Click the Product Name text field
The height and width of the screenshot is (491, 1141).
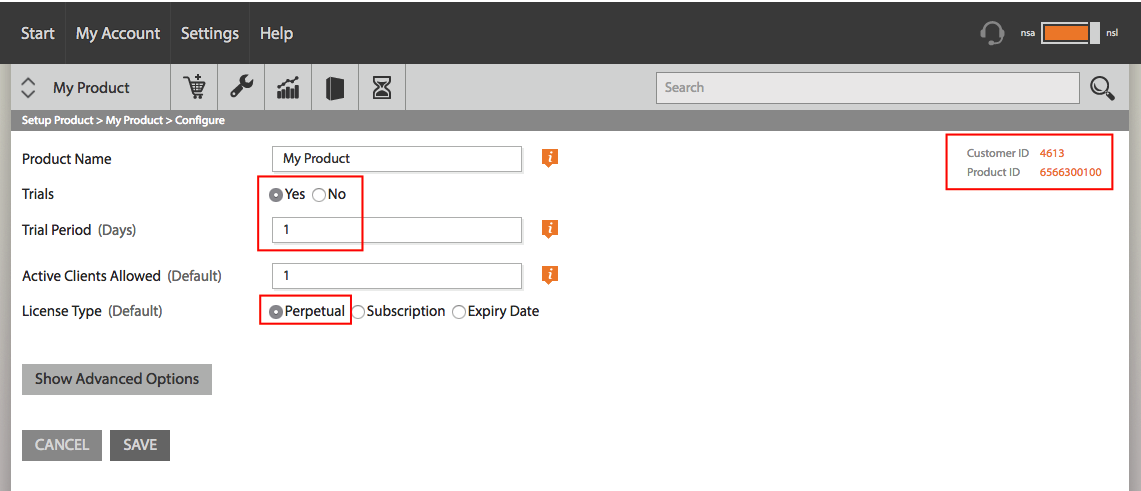397,159
